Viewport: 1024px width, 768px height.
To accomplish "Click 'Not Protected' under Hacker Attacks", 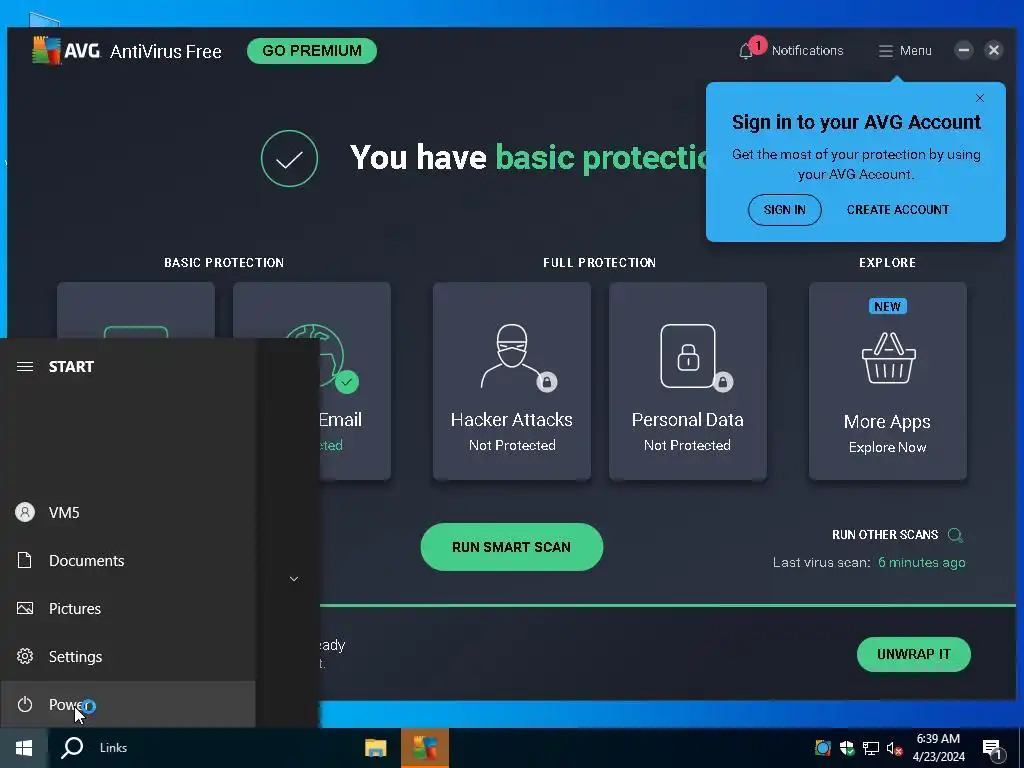I will (512, 445).
